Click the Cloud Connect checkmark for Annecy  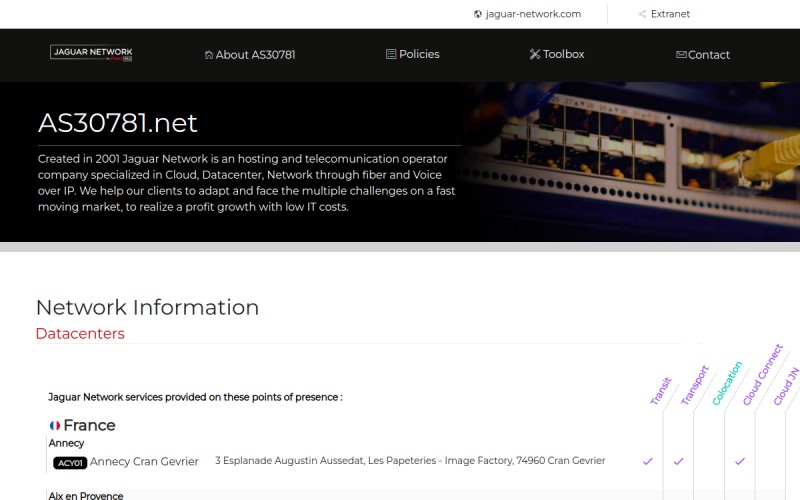click(740, 461)
